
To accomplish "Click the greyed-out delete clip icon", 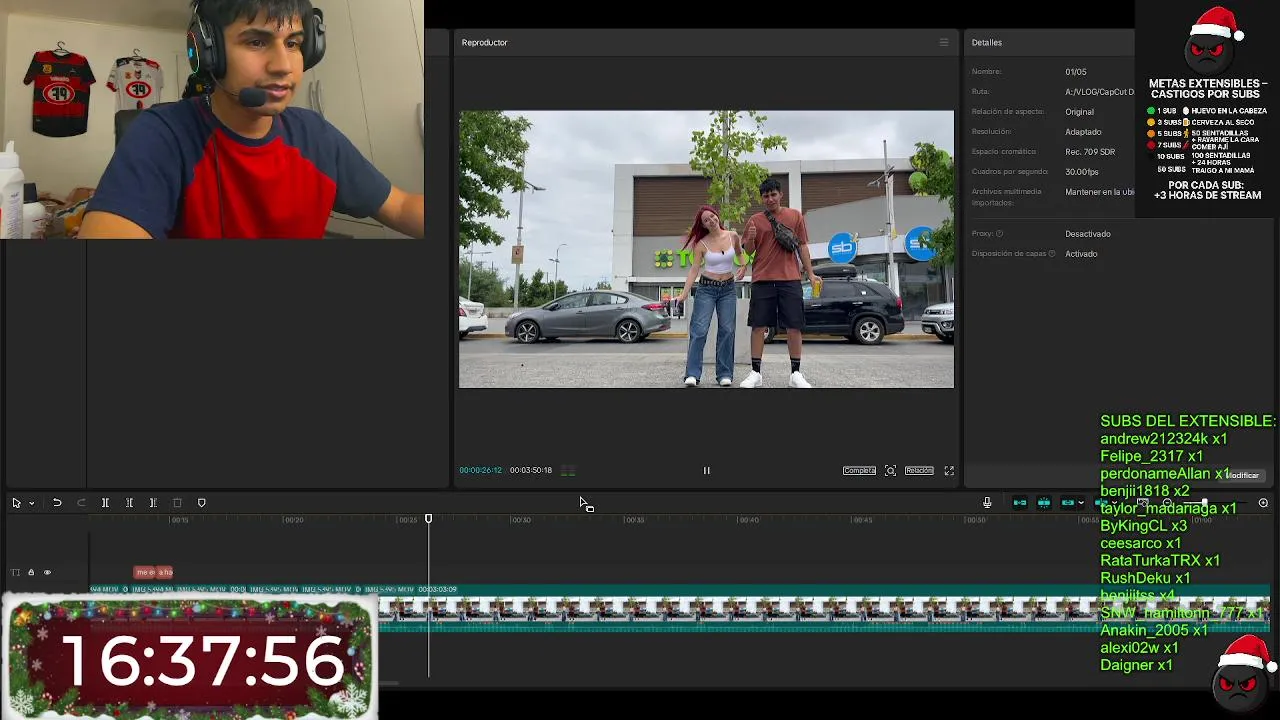I will (x=177, y=503).
